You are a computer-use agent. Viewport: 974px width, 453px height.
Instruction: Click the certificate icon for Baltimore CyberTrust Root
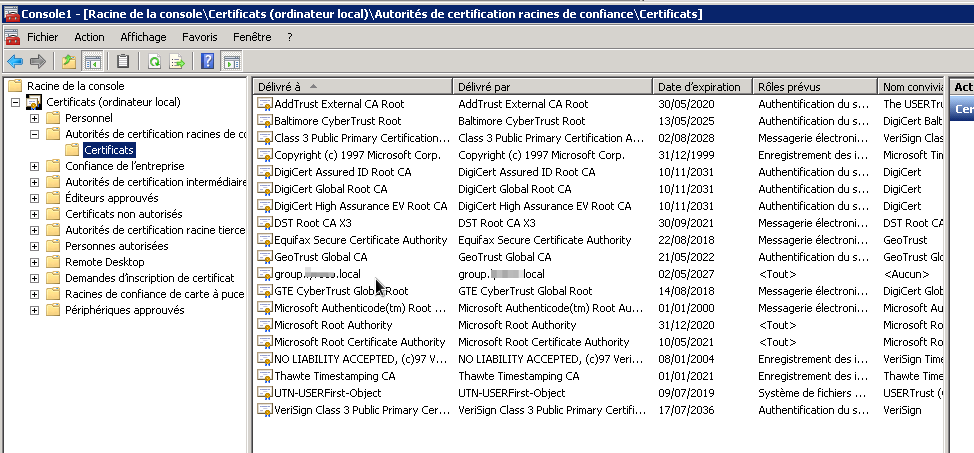pyautogui.click(x=265, y=121)
